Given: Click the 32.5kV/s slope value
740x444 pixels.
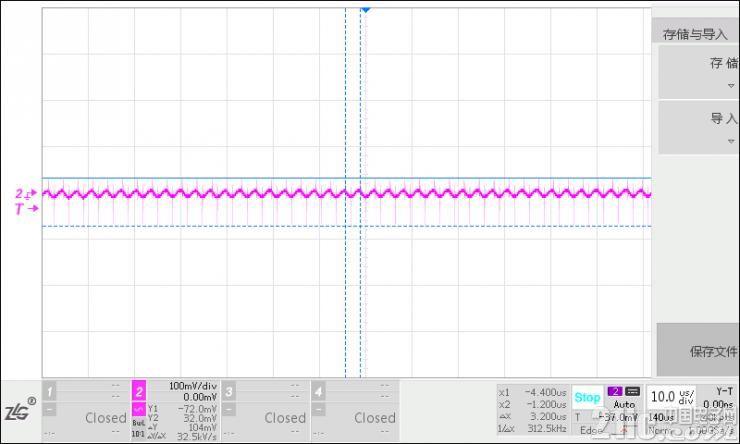Looking at the screenshot, I should 197,436.
